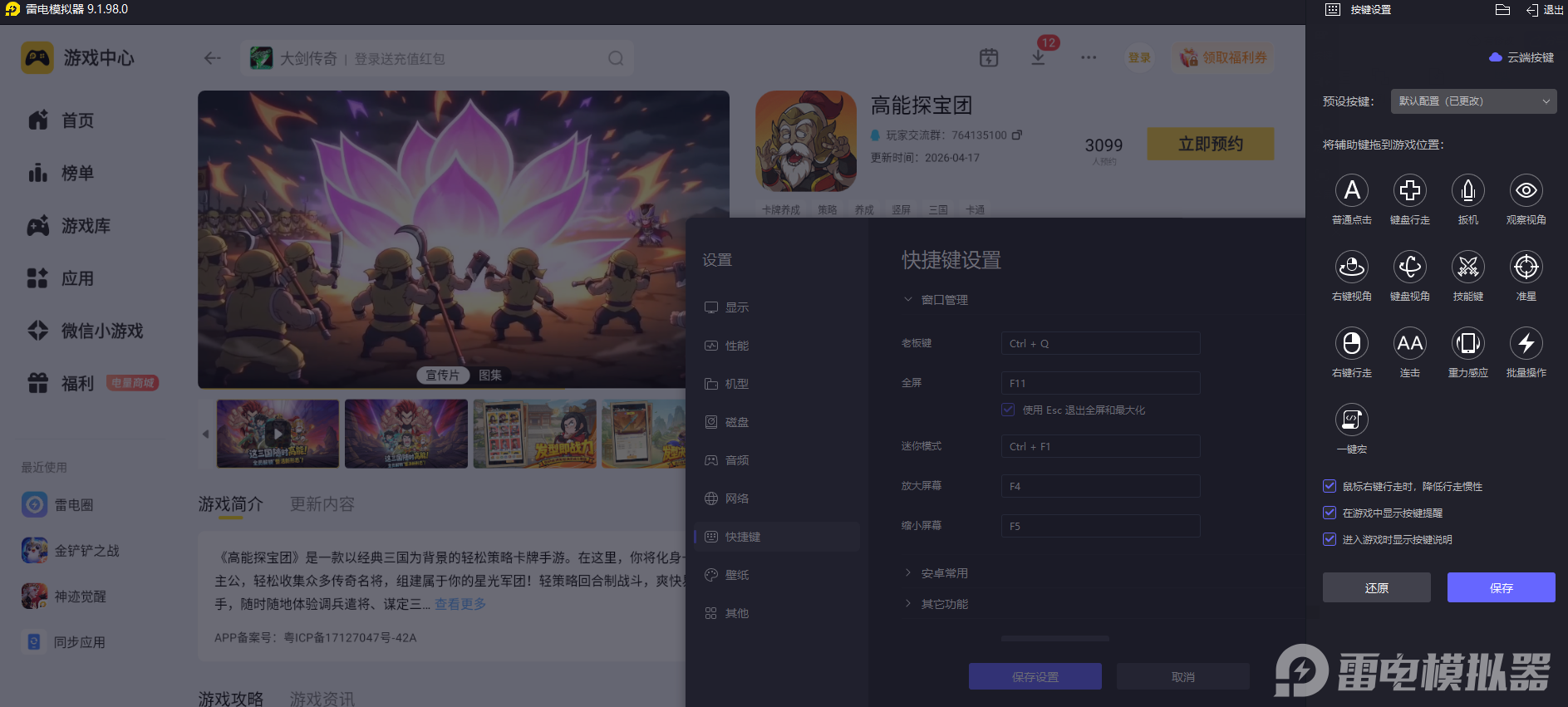Select the 技能键 skill key icon

point(1468,267)
